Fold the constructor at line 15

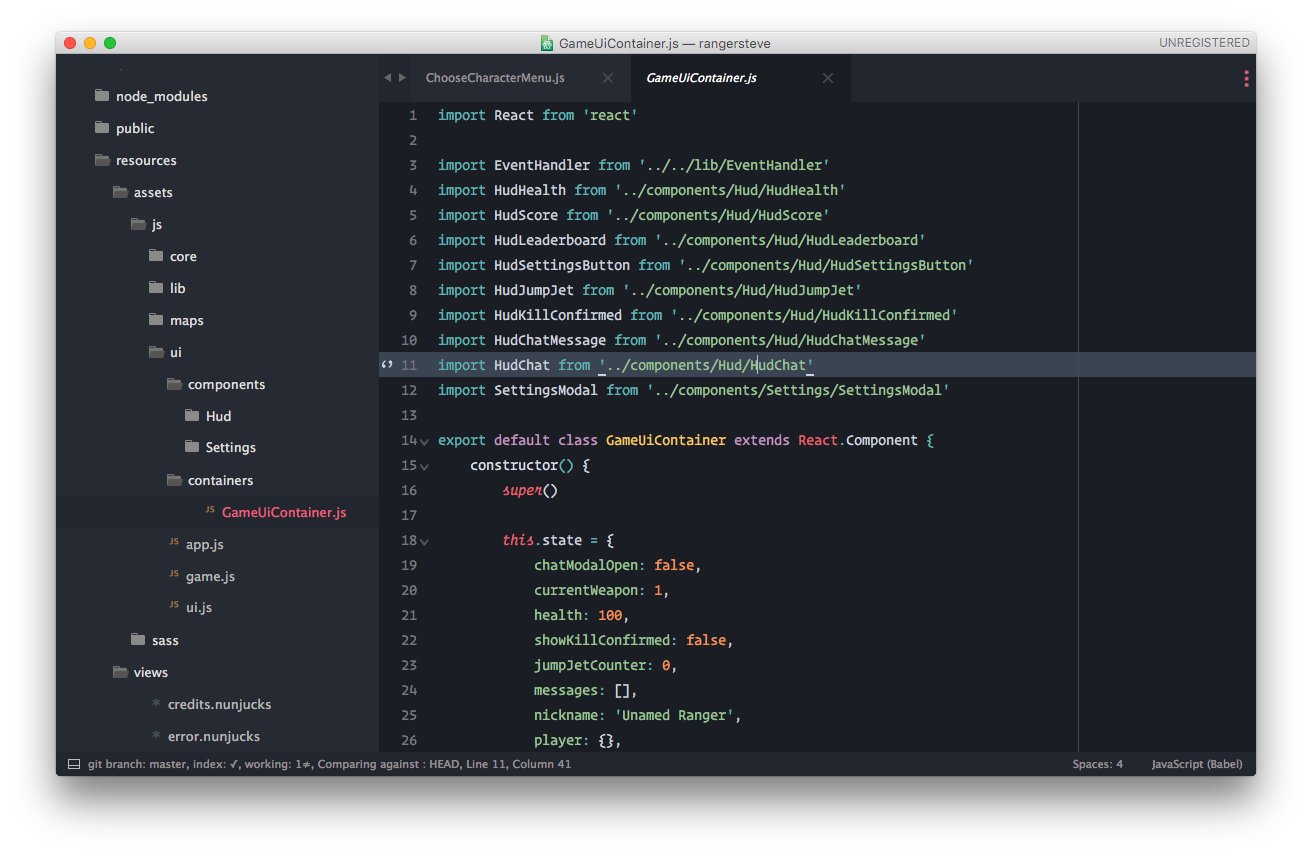click(x=425, y=467)
